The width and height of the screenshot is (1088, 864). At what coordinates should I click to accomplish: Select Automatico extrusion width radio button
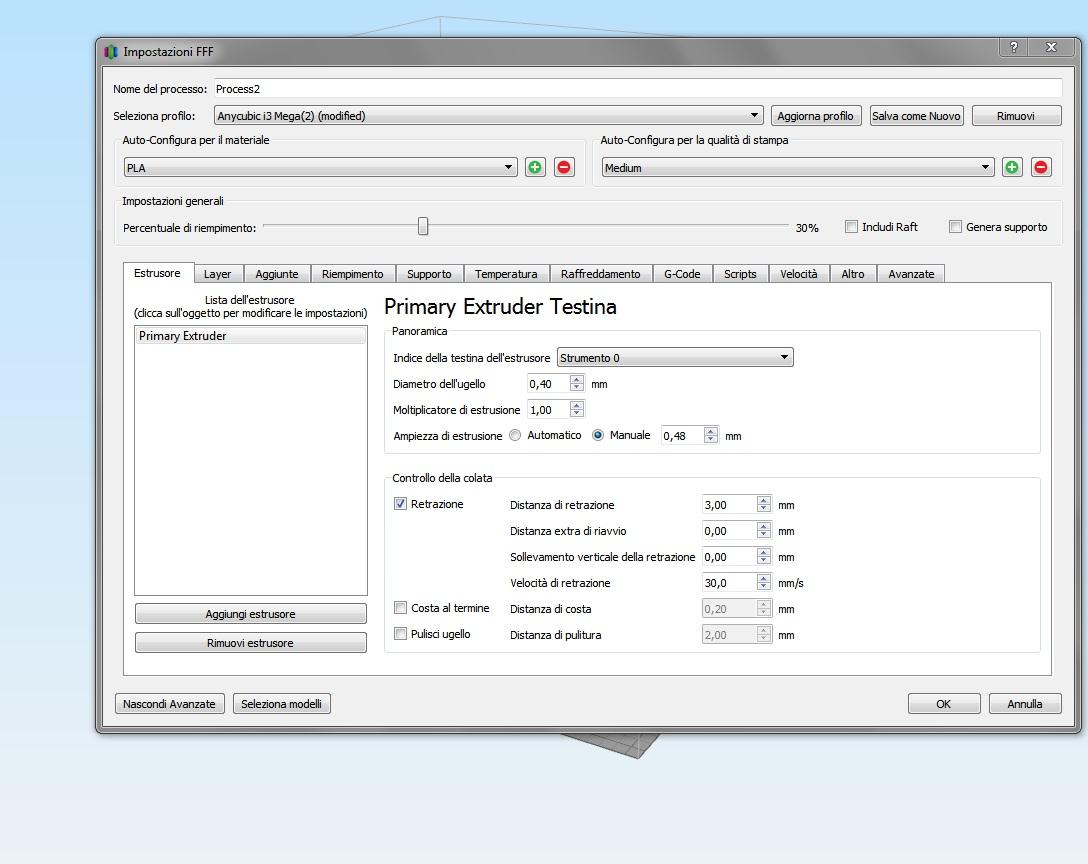(516, 435)
